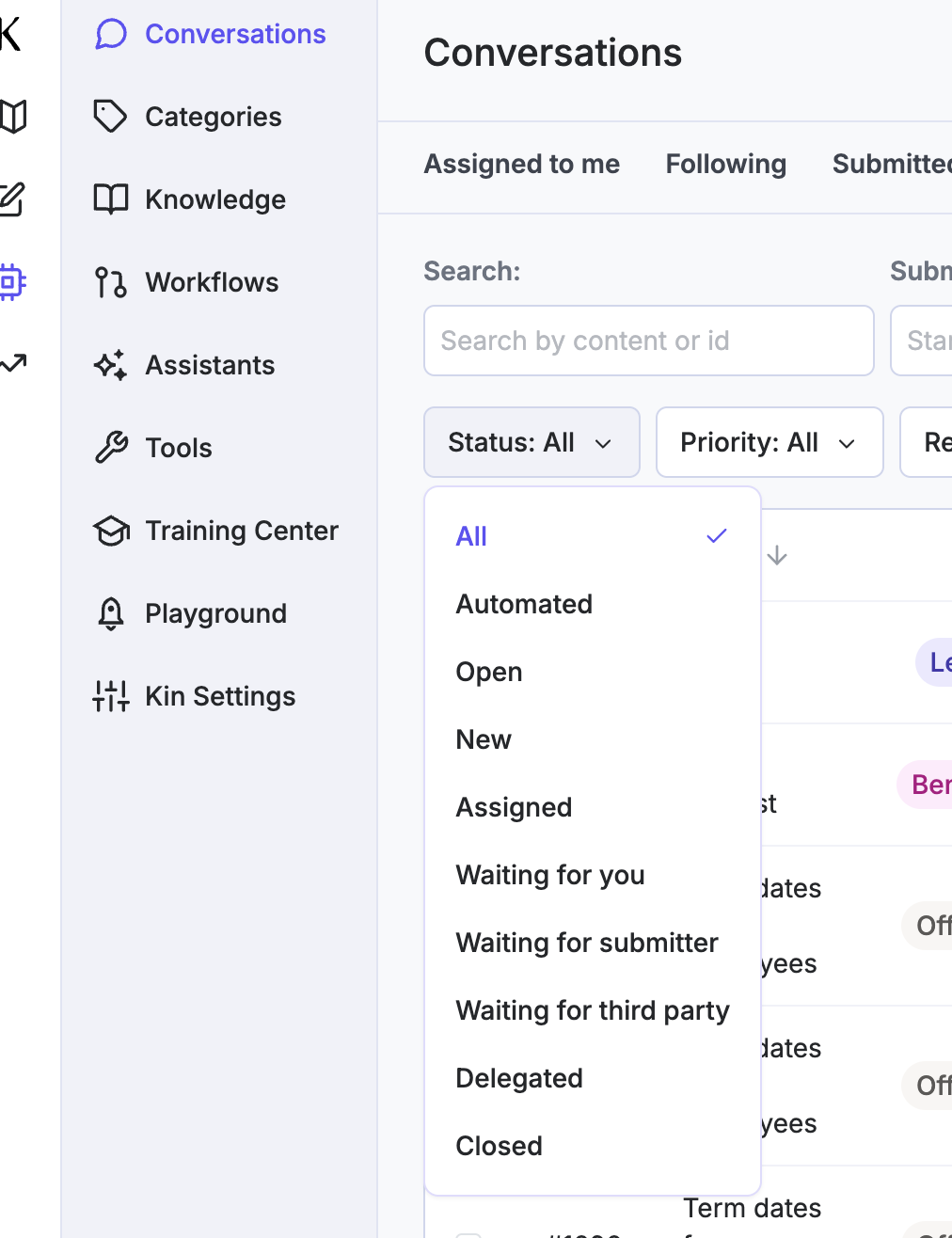Click the Assistants sparkle icon
Screen dimensions: 952x1238
pos(111,365)
